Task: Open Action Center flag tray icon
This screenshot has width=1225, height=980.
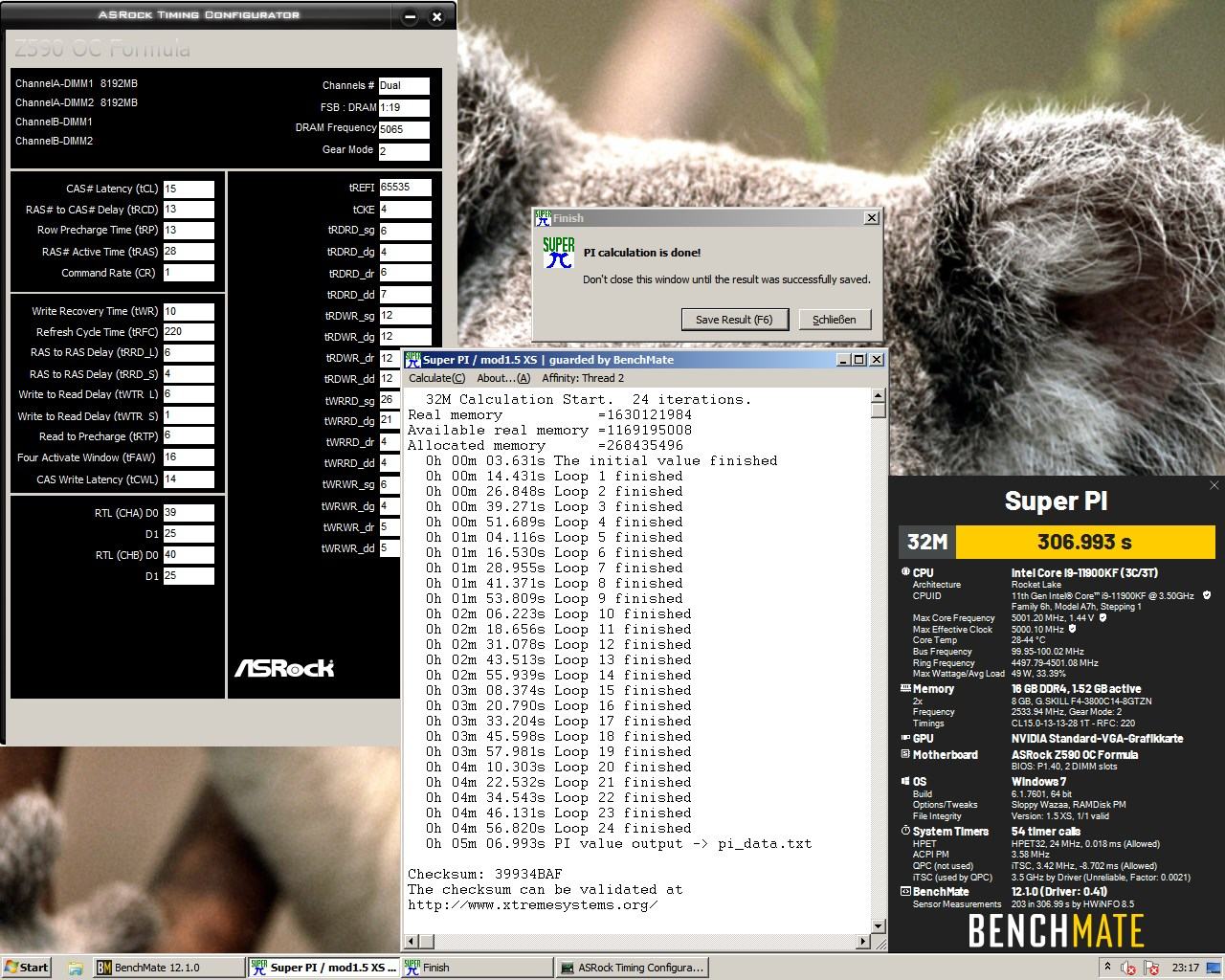Action: [x=1151, y=968]
